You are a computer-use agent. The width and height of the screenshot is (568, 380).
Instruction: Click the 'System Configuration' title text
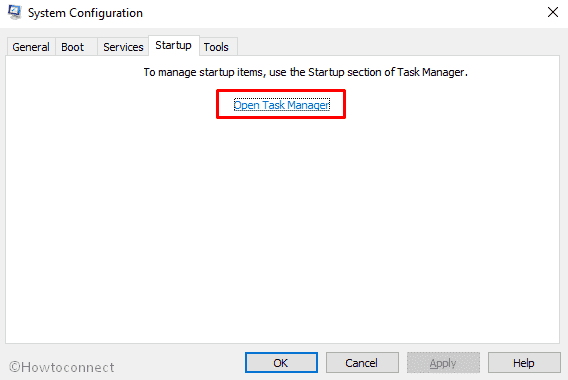[x=85, y=13]
